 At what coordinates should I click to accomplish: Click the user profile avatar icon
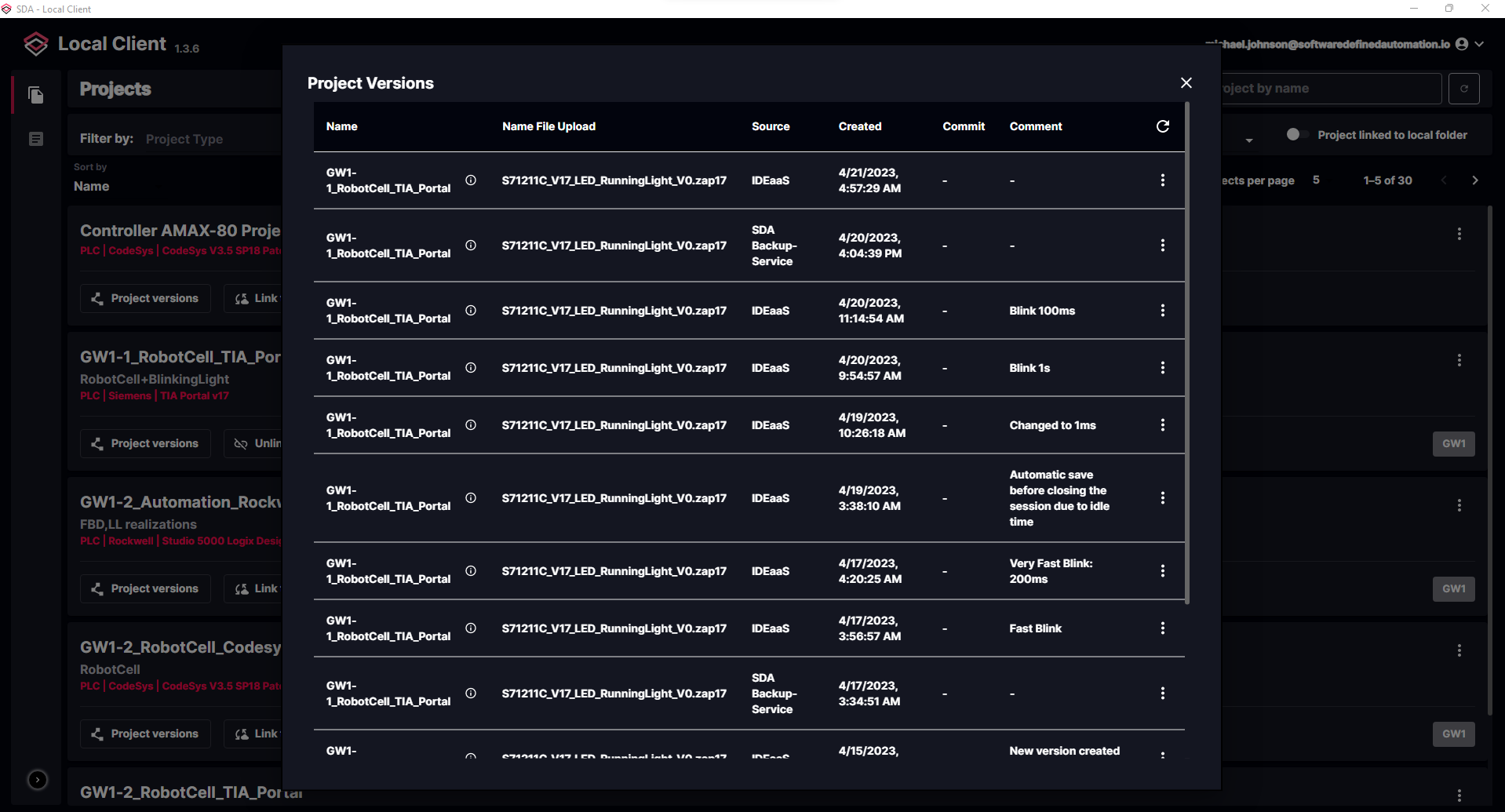pos(1461,44)
